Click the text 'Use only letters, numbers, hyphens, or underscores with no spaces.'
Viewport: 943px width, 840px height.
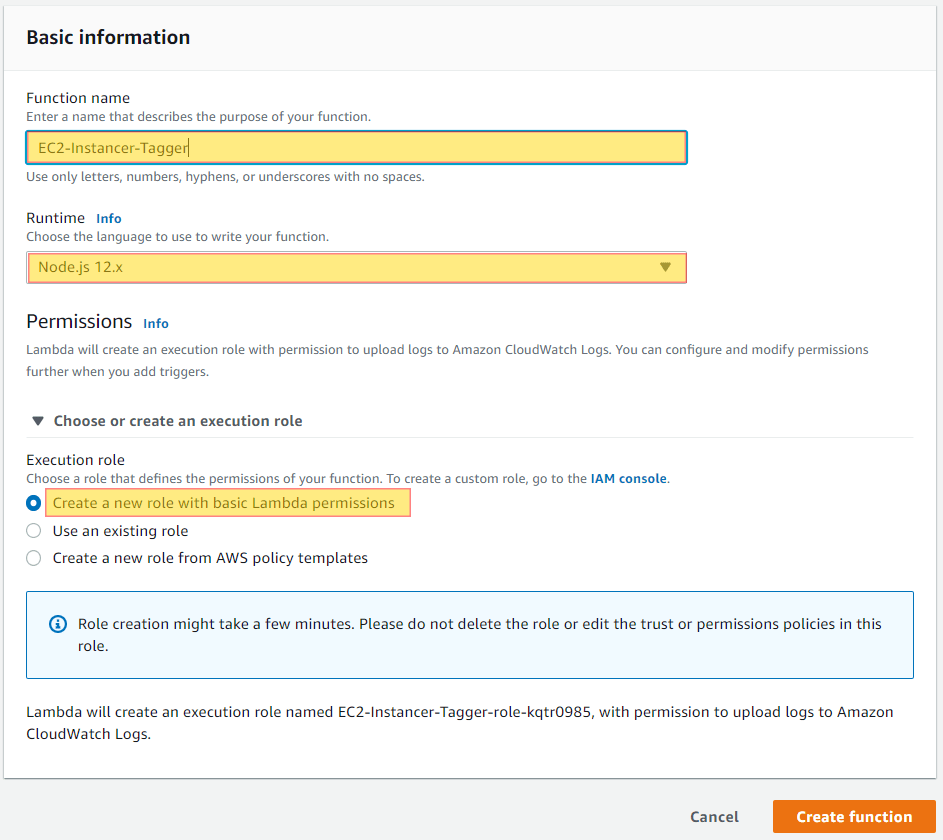tap(226, 177)
